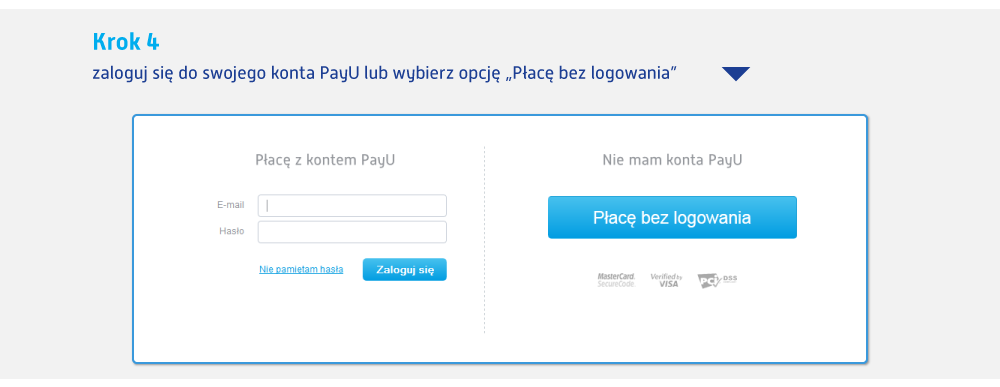Click the SecureCode text under MasterCard
The height and width of the screenshot is (387, 1000).
point(616,284)
